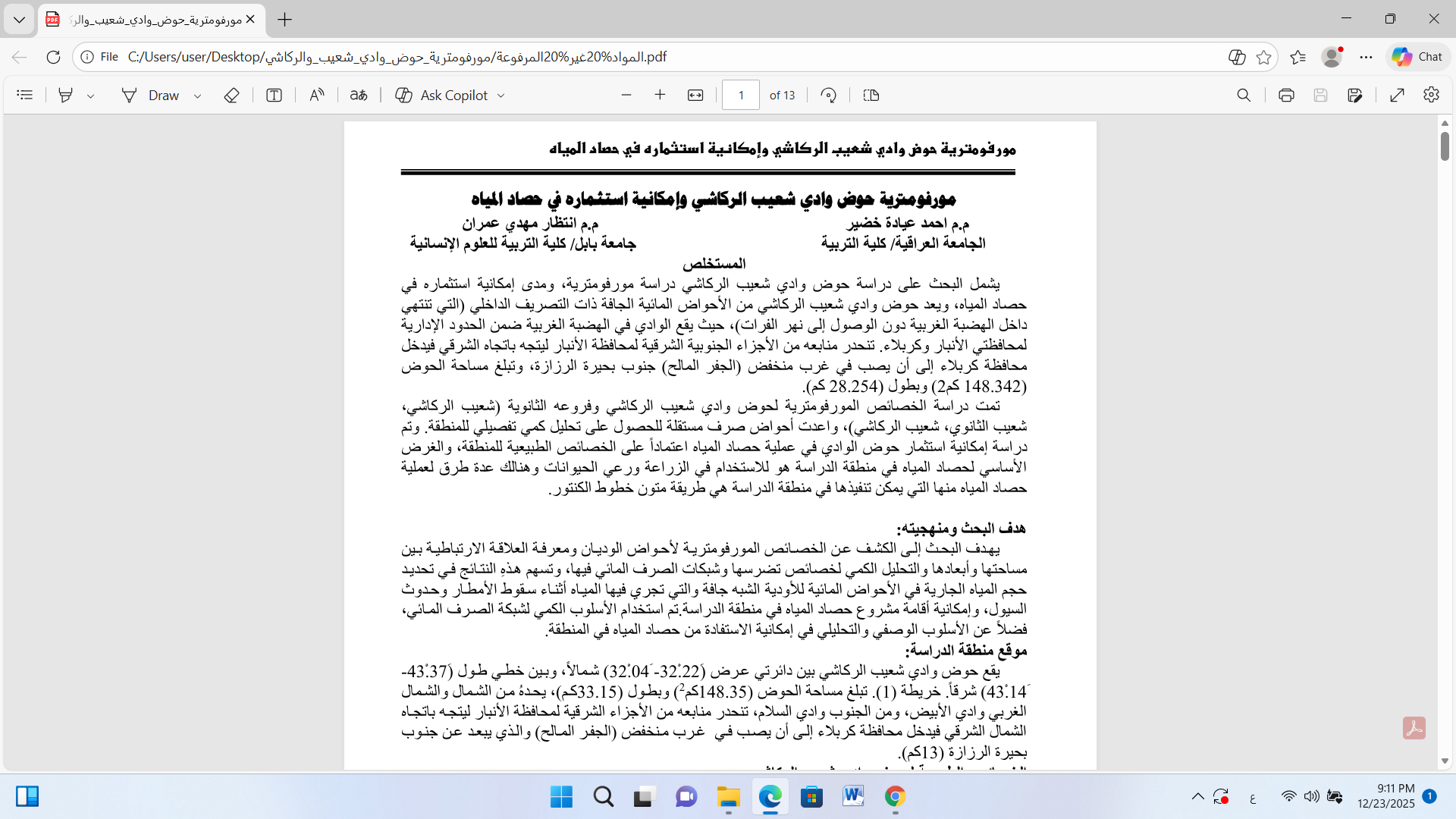Activate the Draw tool
1456x819 pixels.
point(151,95)
